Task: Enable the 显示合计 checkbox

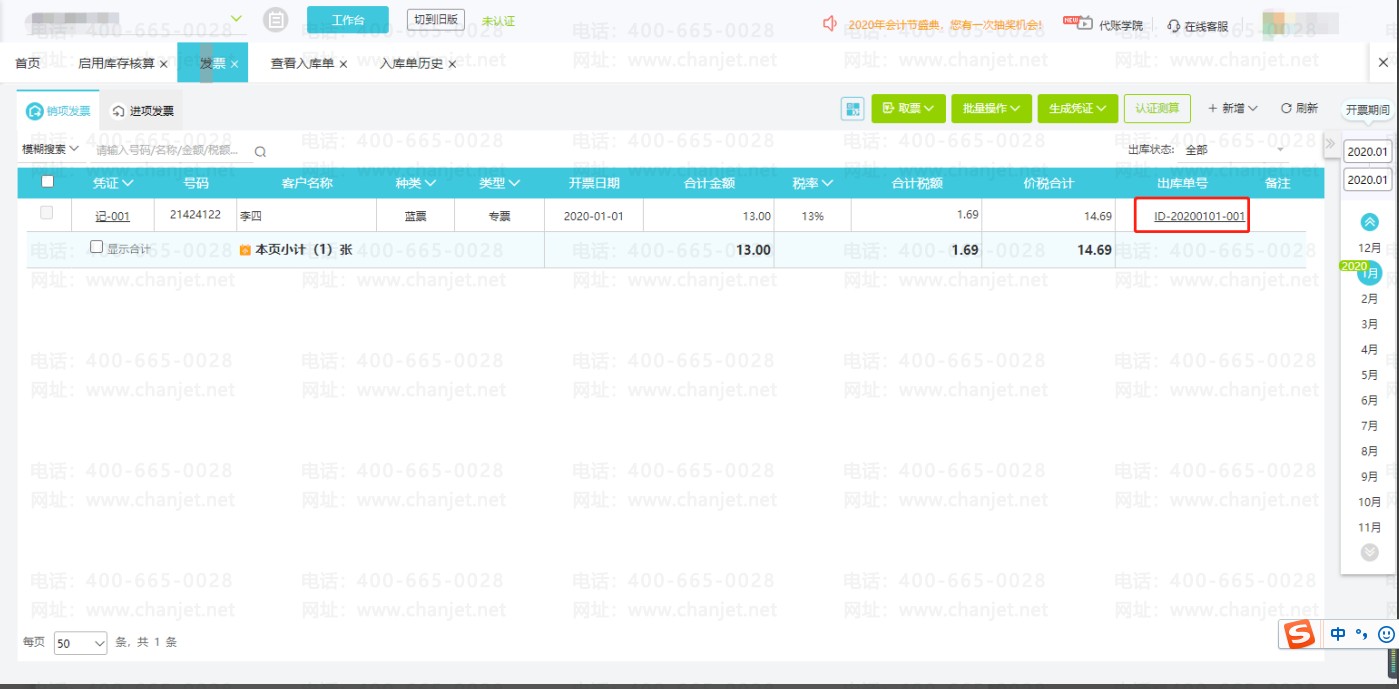Action: click(x=97, y=247)
